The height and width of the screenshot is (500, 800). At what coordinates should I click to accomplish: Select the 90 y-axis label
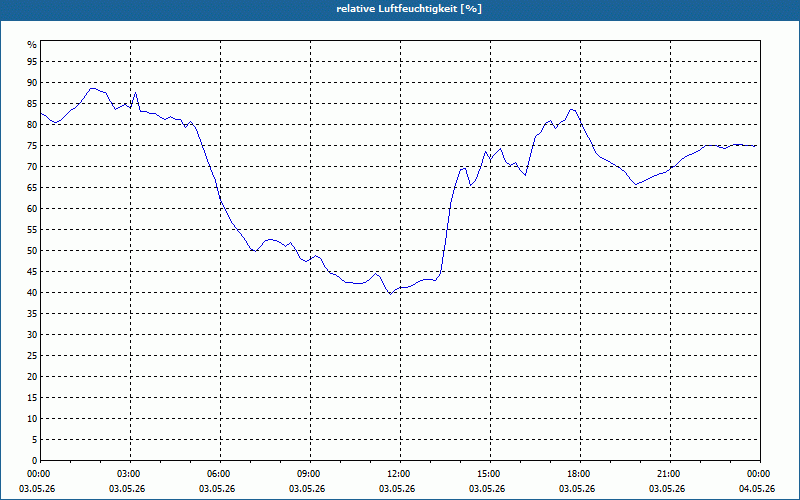[x=32, y=83]
